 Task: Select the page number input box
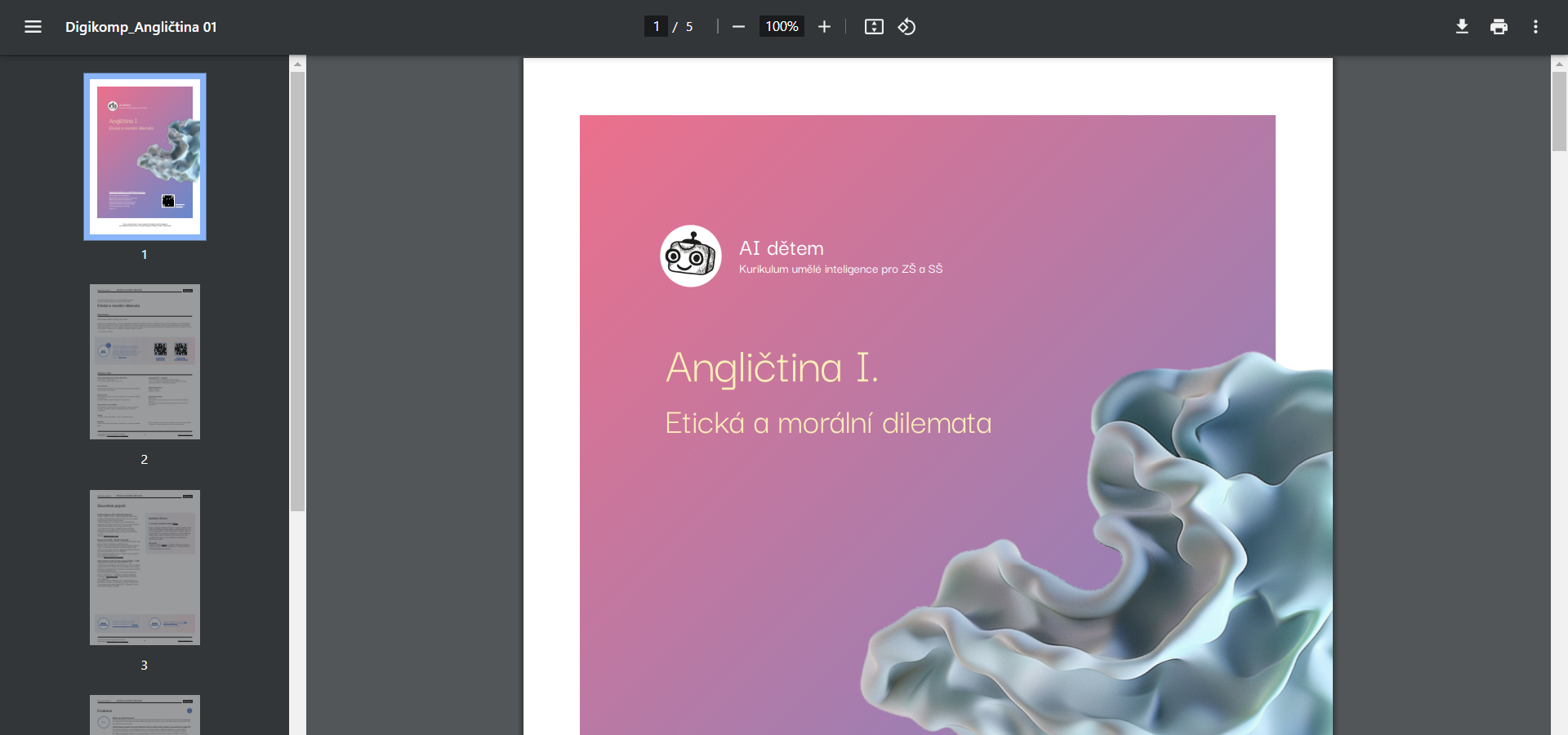pos(657,26)
